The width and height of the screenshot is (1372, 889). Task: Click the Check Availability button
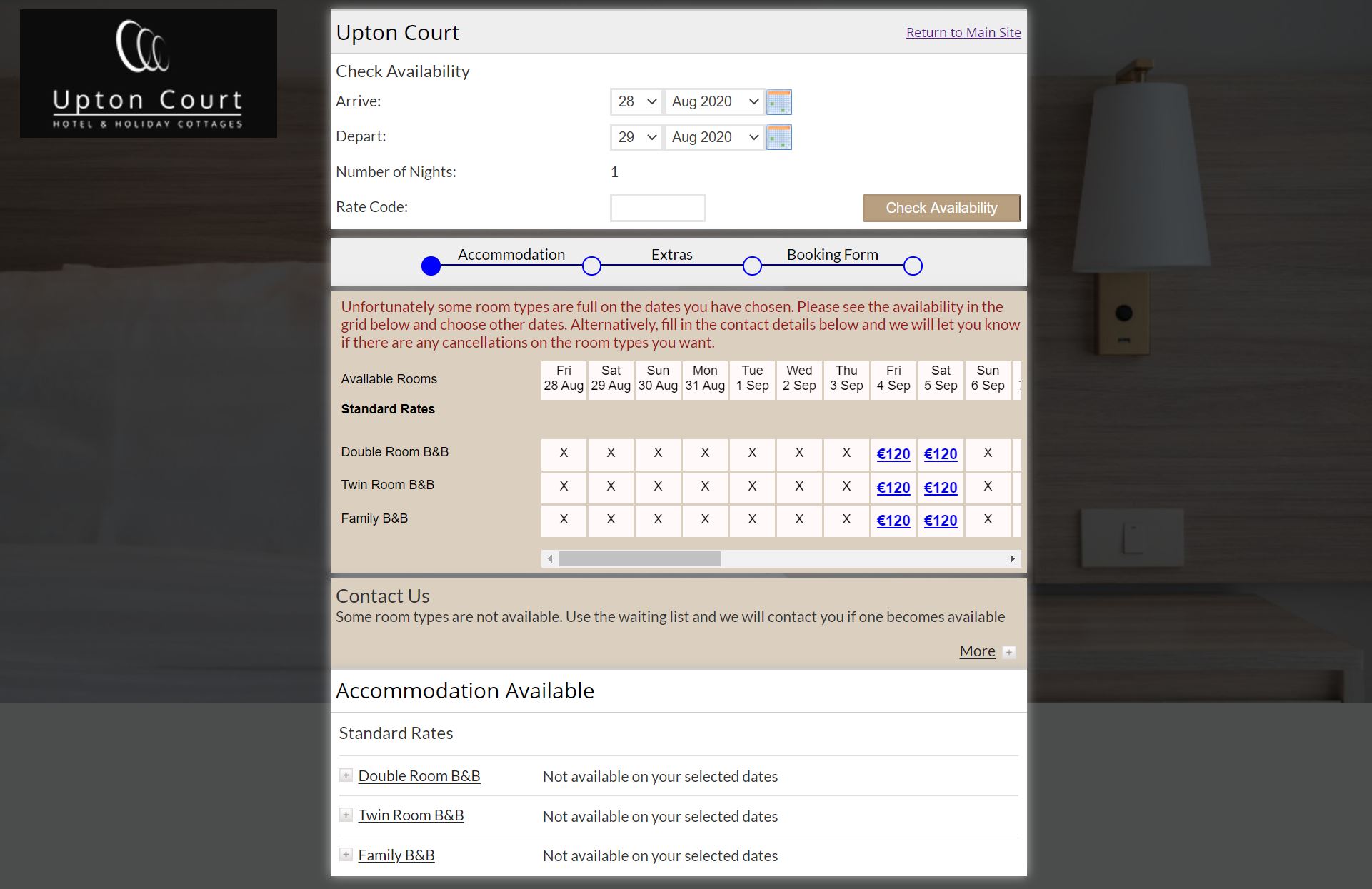click(x=941, y=208)
